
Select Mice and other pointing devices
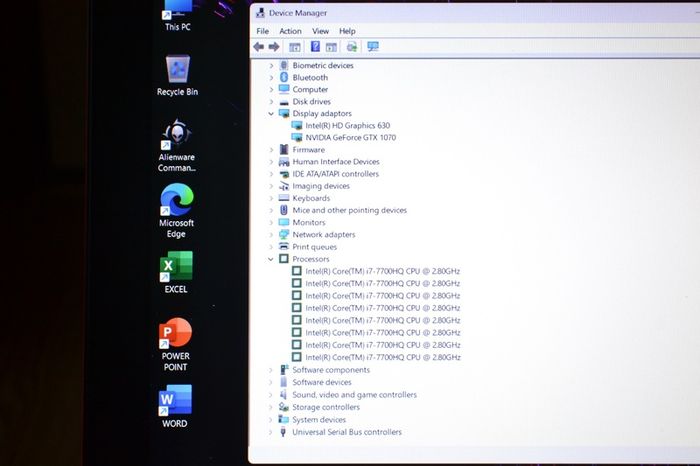tap(350, 210)
